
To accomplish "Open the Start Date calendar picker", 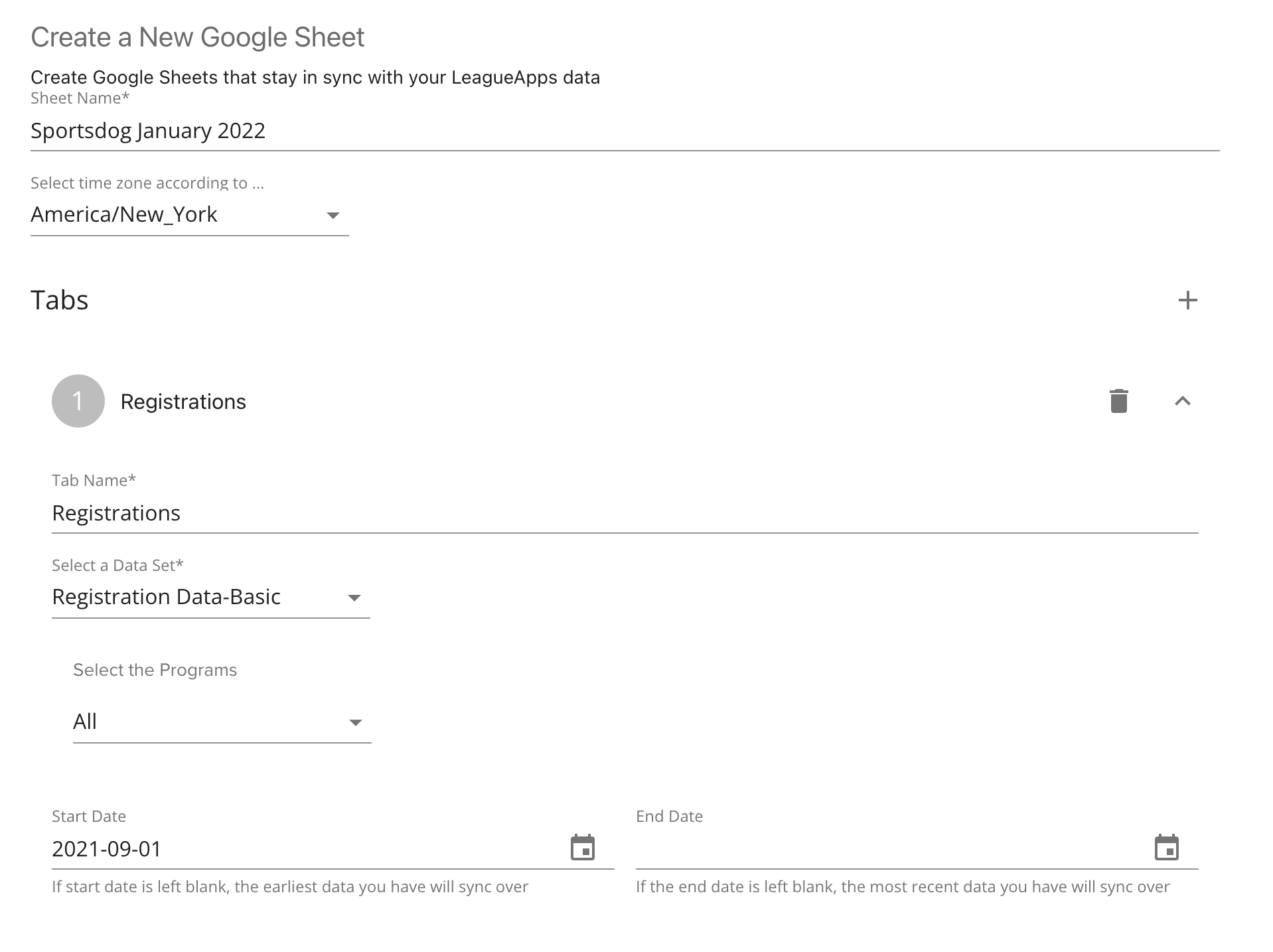I will click(583, 847).
